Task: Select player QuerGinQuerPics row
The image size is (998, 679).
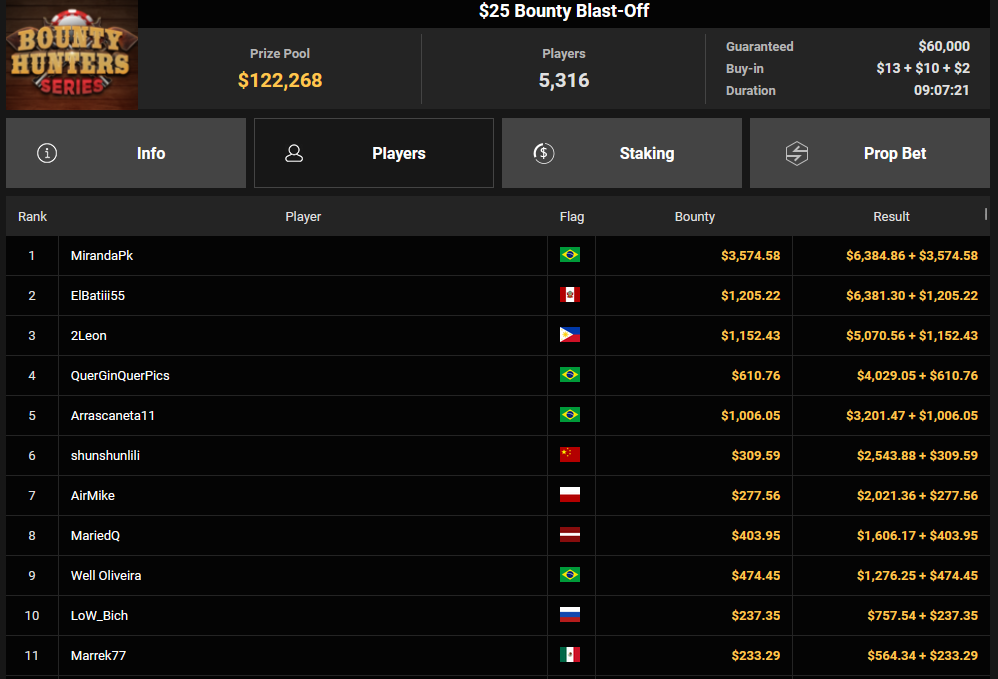Action: pyautogui.click(x=120, y=376)
